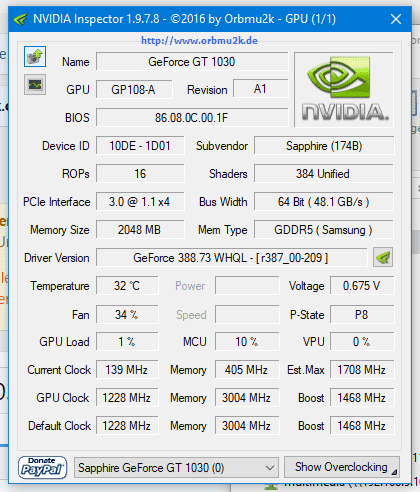Click the Device ID 10DE - 1D01 field
Image resolution: width=420 pixels, height=492 pixels.
point(140,146)
